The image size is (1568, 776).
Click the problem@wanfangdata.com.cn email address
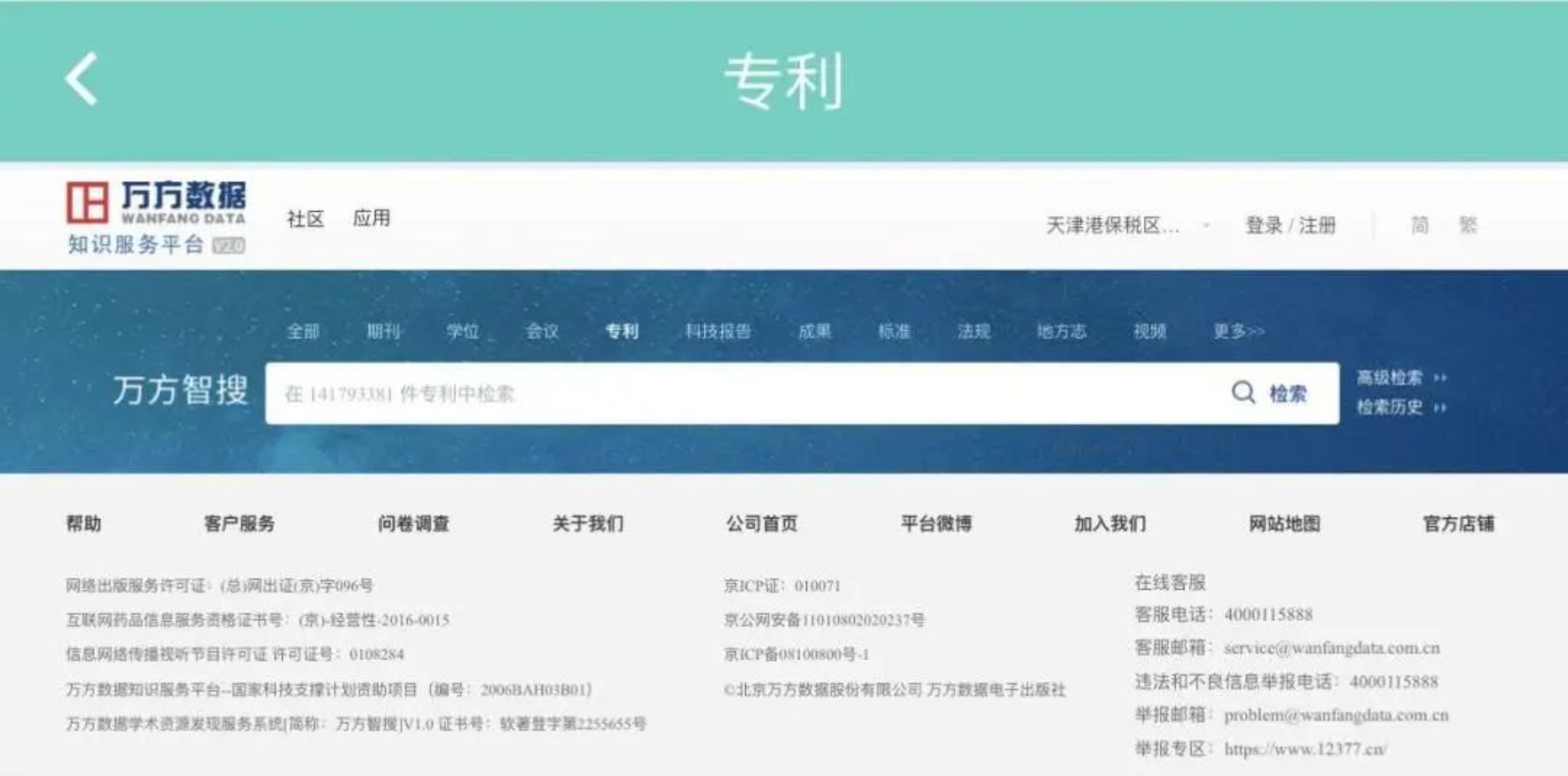1337,715
